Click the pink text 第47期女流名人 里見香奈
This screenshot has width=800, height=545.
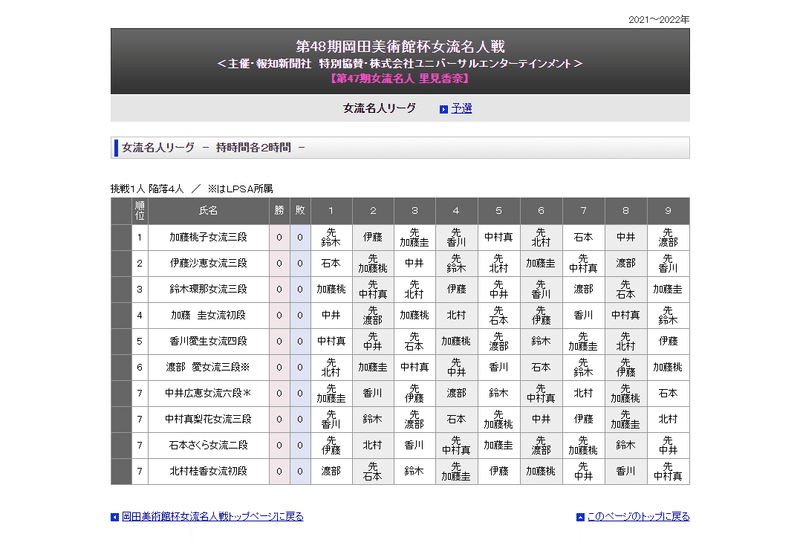400,79
